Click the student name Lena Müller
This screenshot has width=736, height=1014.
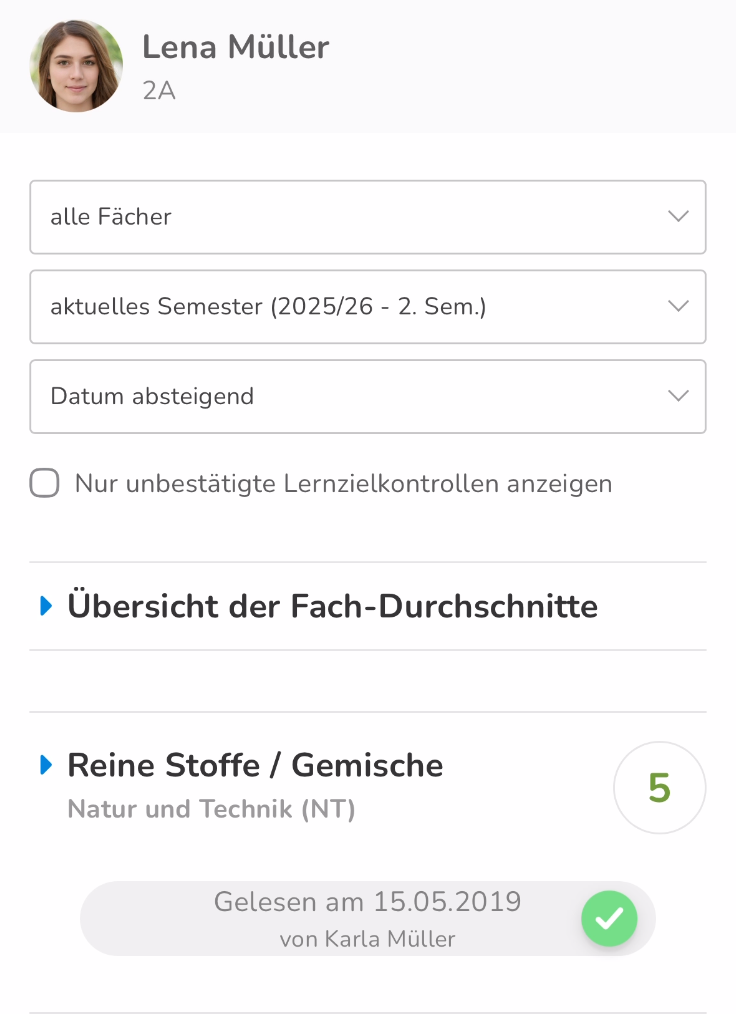(x=235, y=47)
